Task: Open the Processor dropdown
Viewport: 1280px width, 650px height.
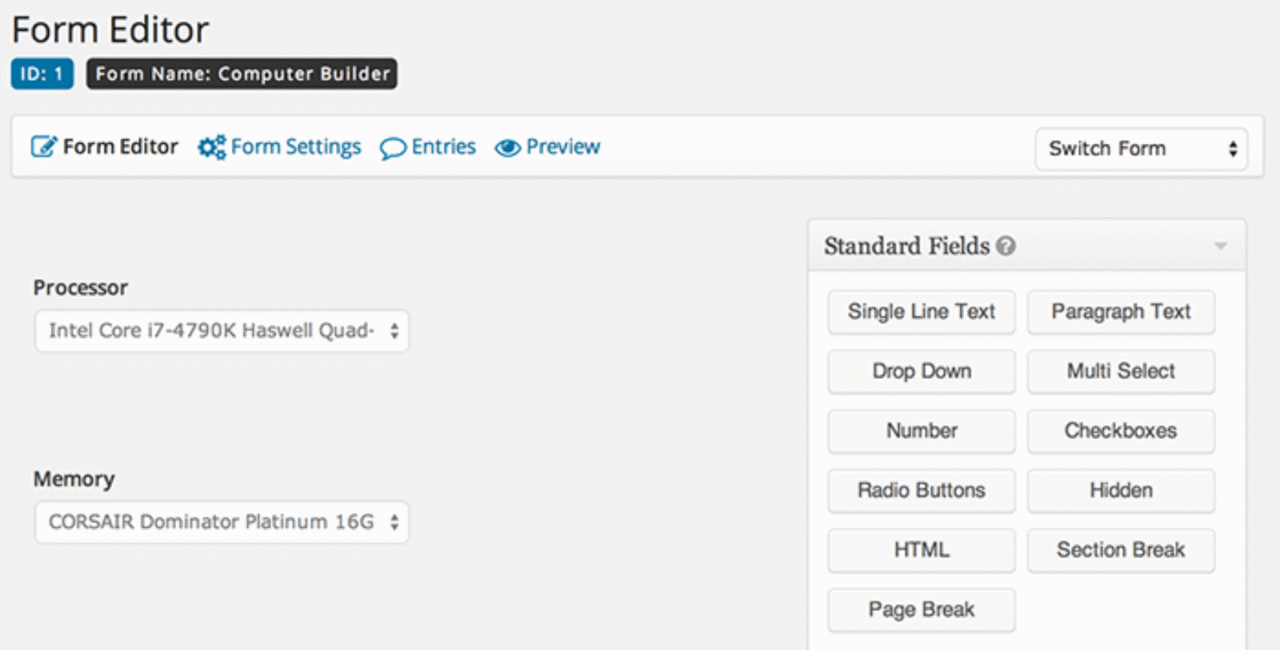Action: pos(222,330)
